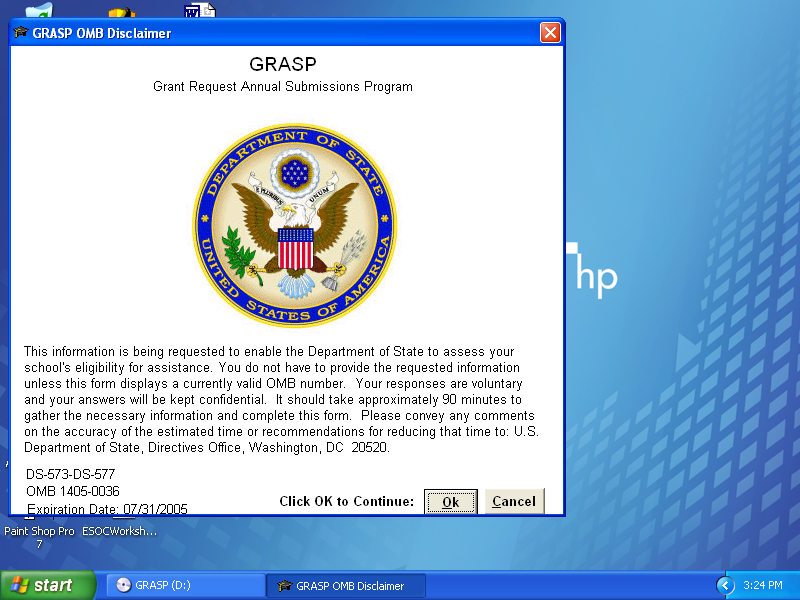Click the GRASP OMB Disclaimer title bar text
The image size is (800, 600).
click(102, 33)
